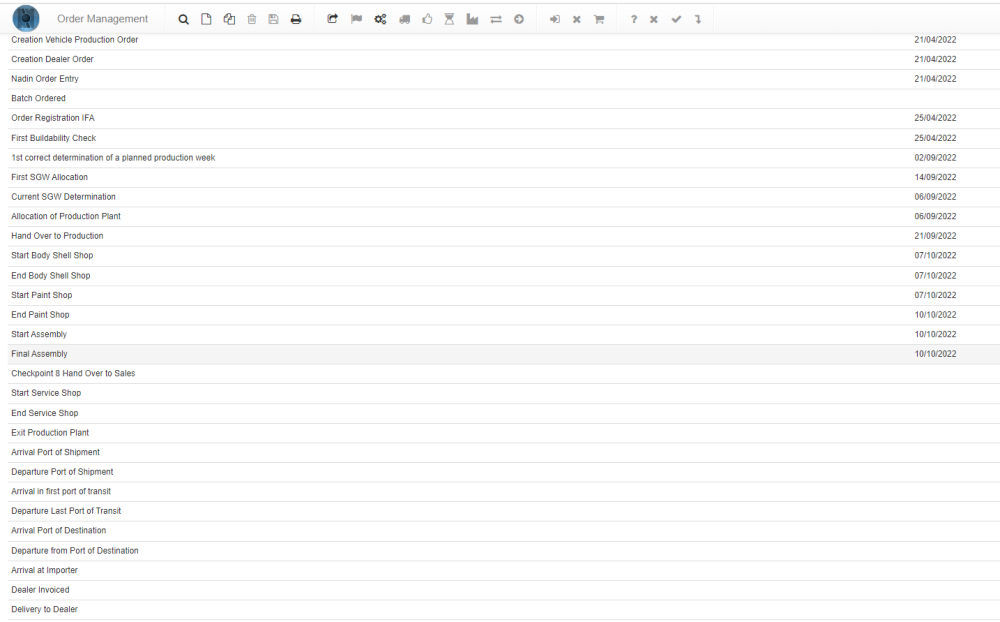Click date 21/09/2022 of Hand Over to Production
The height and width of the screenshot is (622, 1000).
935,236
